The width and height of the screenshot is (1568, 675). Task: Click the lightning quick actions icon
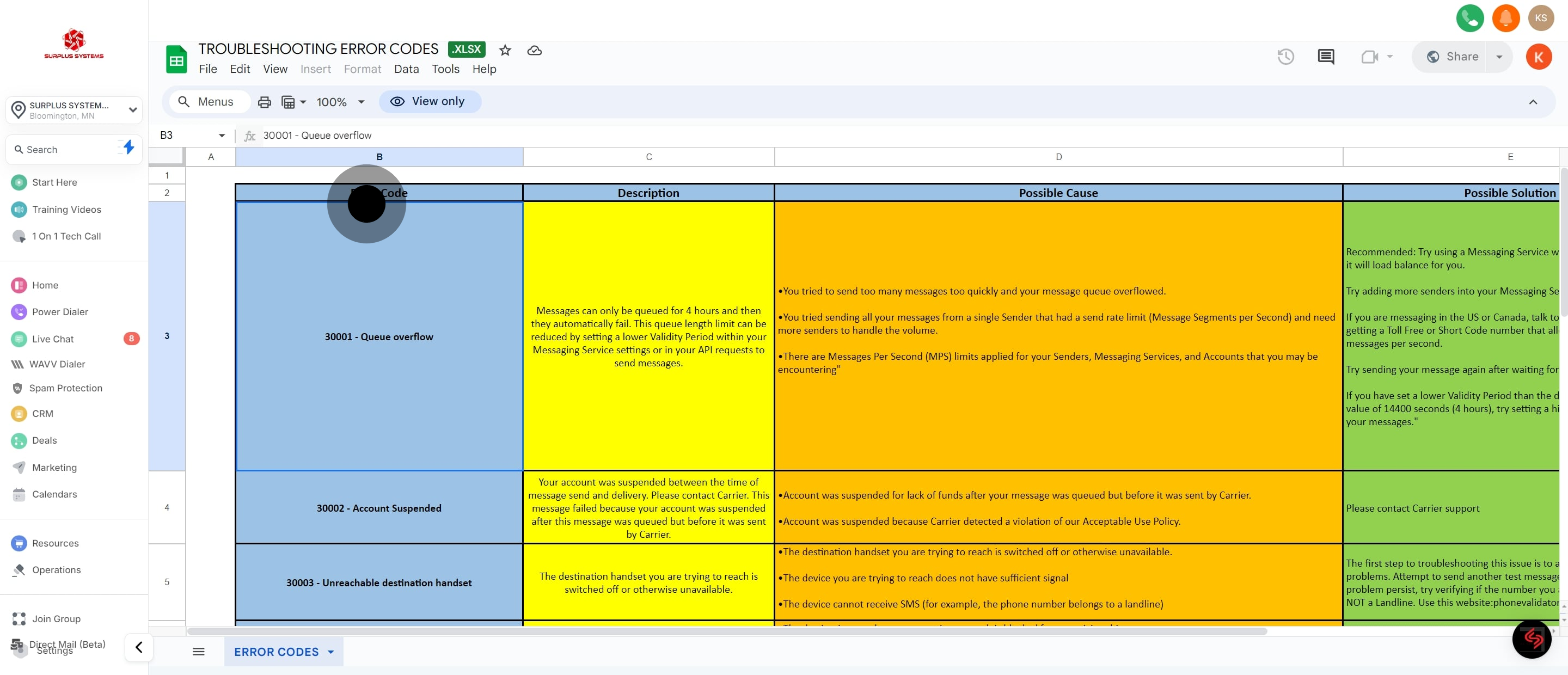[128, 146]
